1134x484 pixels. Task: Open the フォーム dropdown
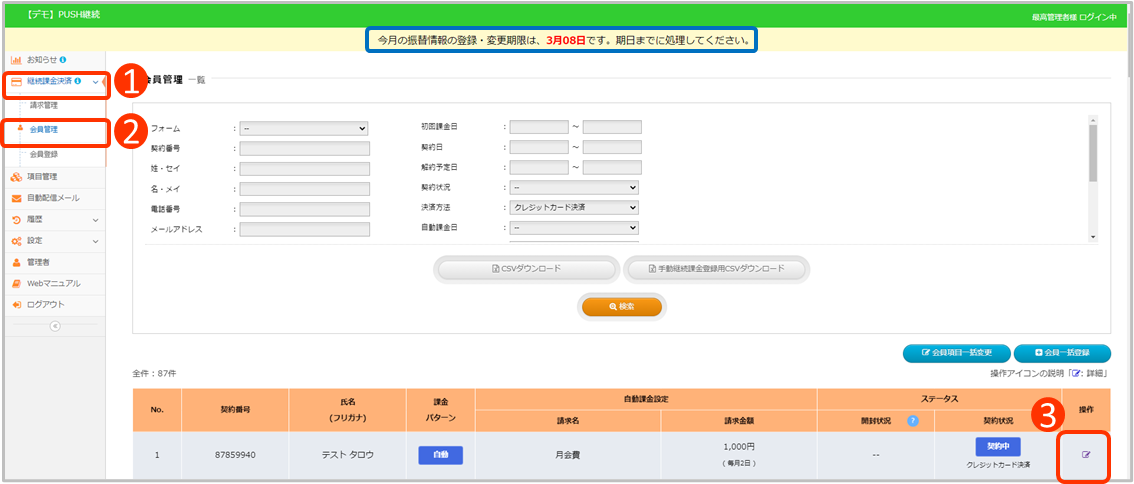tap(304, 128)
